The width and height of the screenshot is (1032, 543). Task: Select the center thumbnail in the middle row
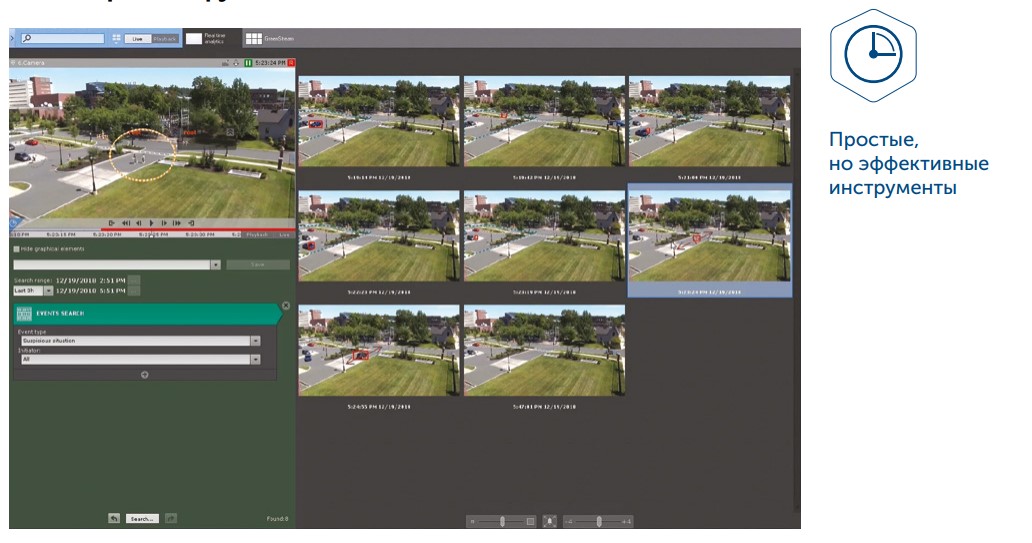coord(544,236)
